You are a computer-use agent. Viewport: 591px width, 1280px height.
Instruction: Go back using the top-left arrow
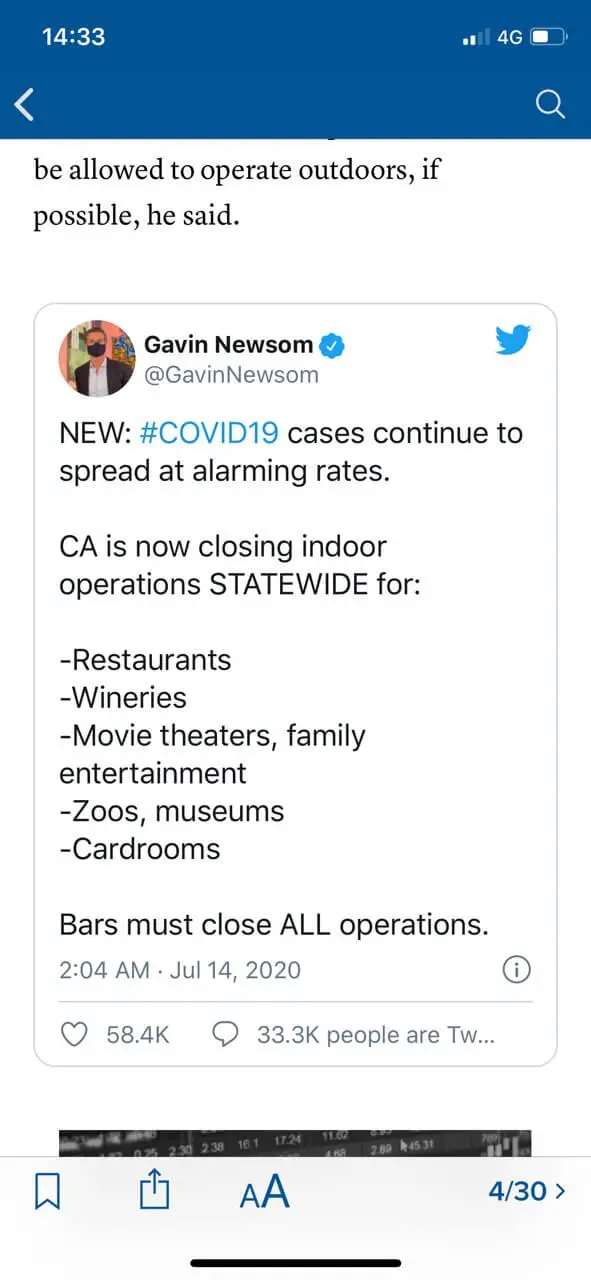click(x=26, y=103)
